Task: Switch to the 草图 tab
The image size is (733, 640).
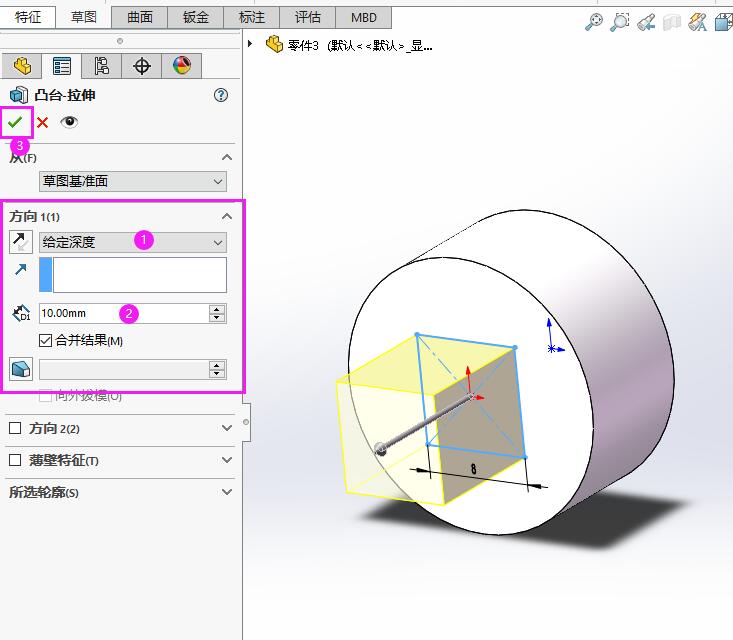Action: pyautogui.click(x=84, y=17)
